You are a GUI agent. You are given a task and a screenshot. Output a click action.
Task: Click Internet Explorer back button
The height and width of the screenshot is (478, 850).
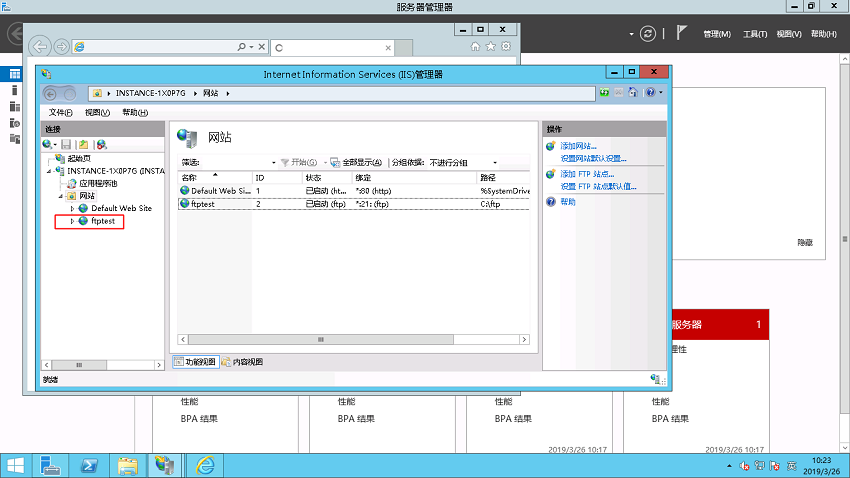[40, 47]
